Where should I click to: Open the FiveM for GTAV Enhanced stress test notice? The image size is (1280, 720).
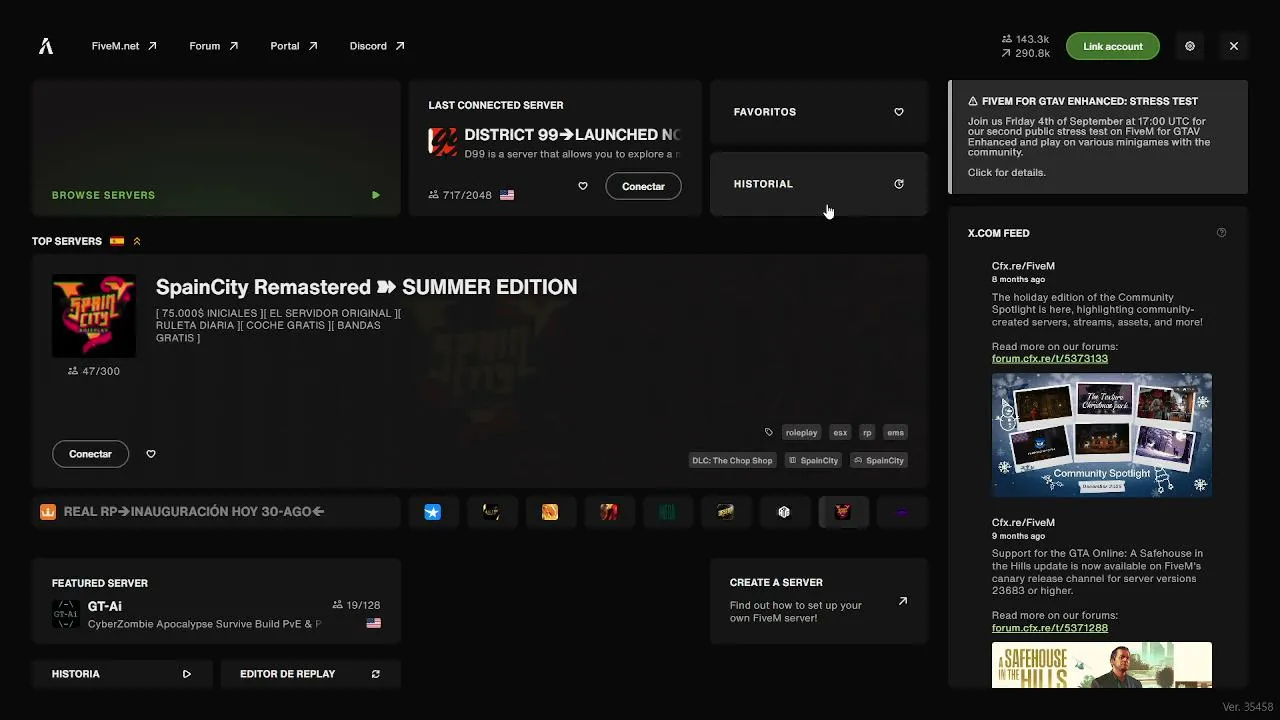(1098, 137)
